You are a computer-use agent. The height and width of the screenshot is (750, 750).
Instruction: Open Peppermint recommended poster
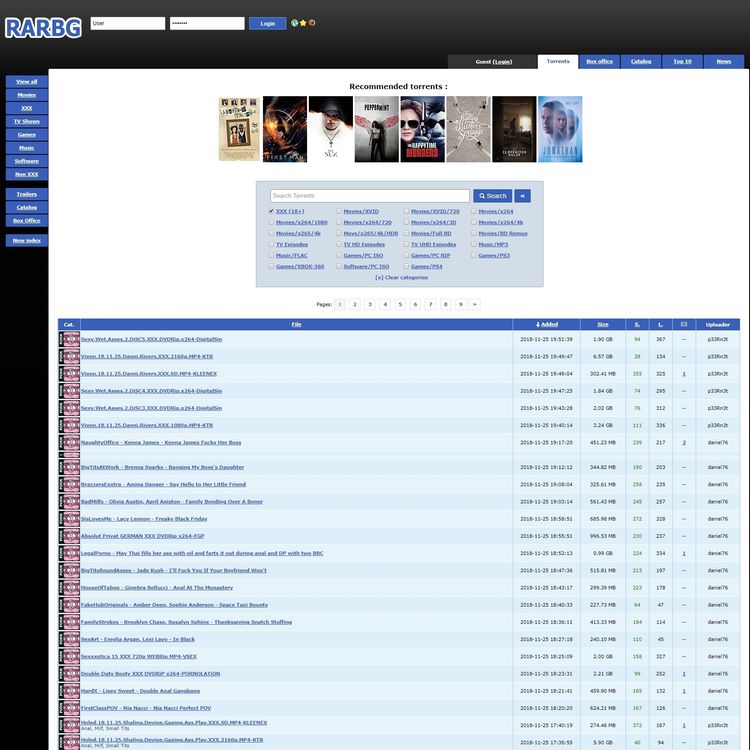pos(377,129)
